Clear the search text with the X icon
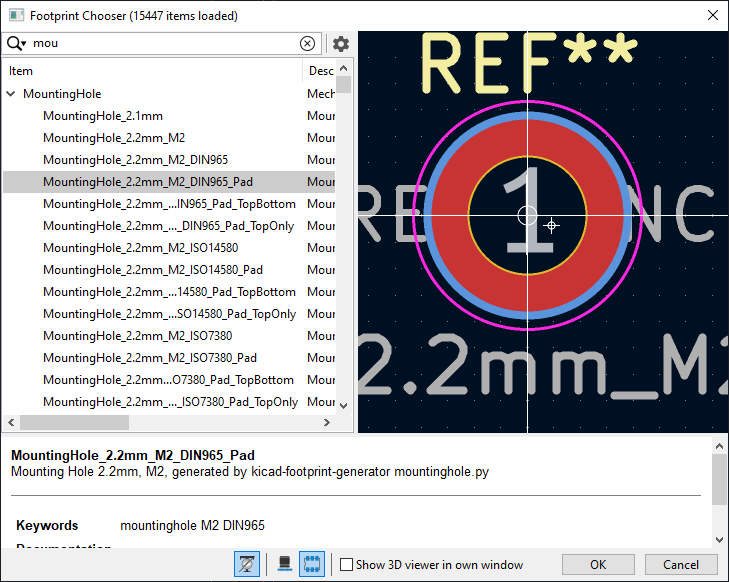729x582 pixels. pos(307,44)
